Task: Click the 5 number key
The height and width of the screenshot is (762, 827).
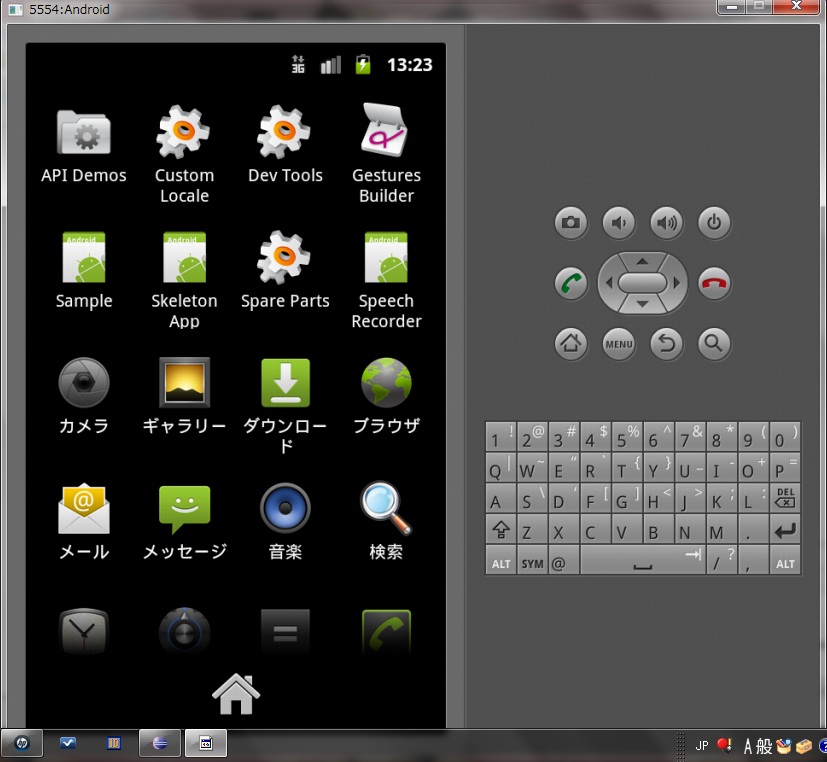Action: point(627,437)
